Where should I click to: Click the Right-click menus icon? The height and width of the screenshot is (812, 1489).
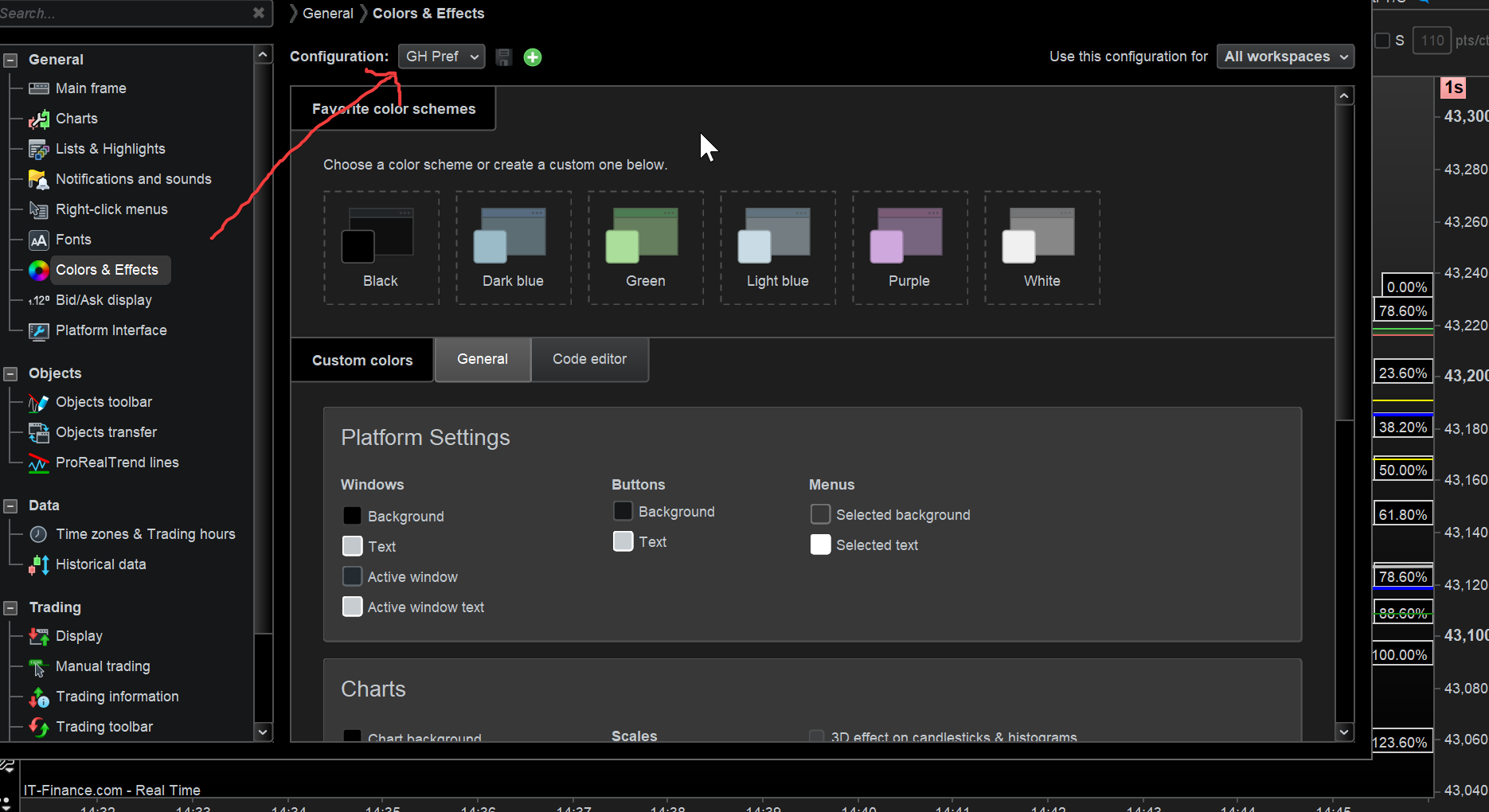(38, 209)
